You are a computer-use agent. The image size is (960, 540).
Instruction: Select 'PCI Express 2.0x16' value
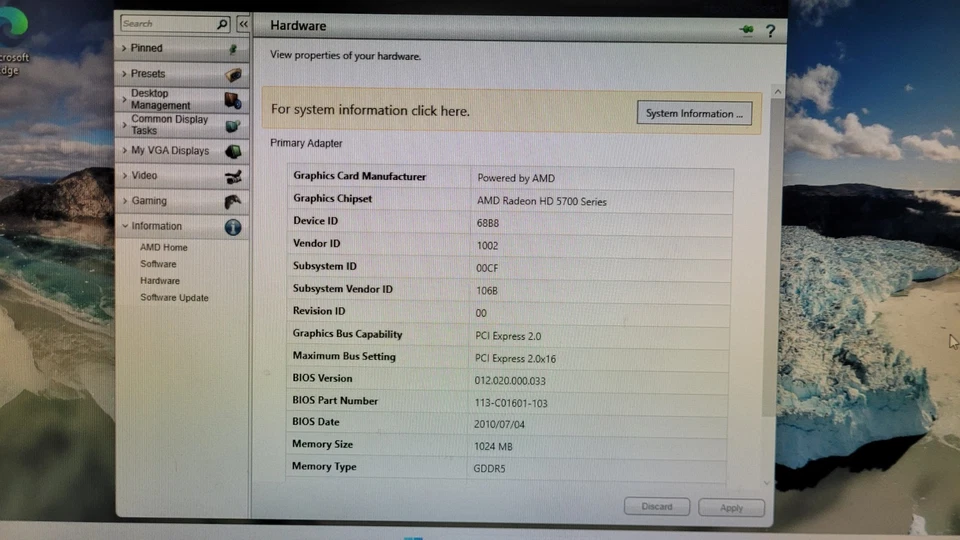(x=516, y=359)
